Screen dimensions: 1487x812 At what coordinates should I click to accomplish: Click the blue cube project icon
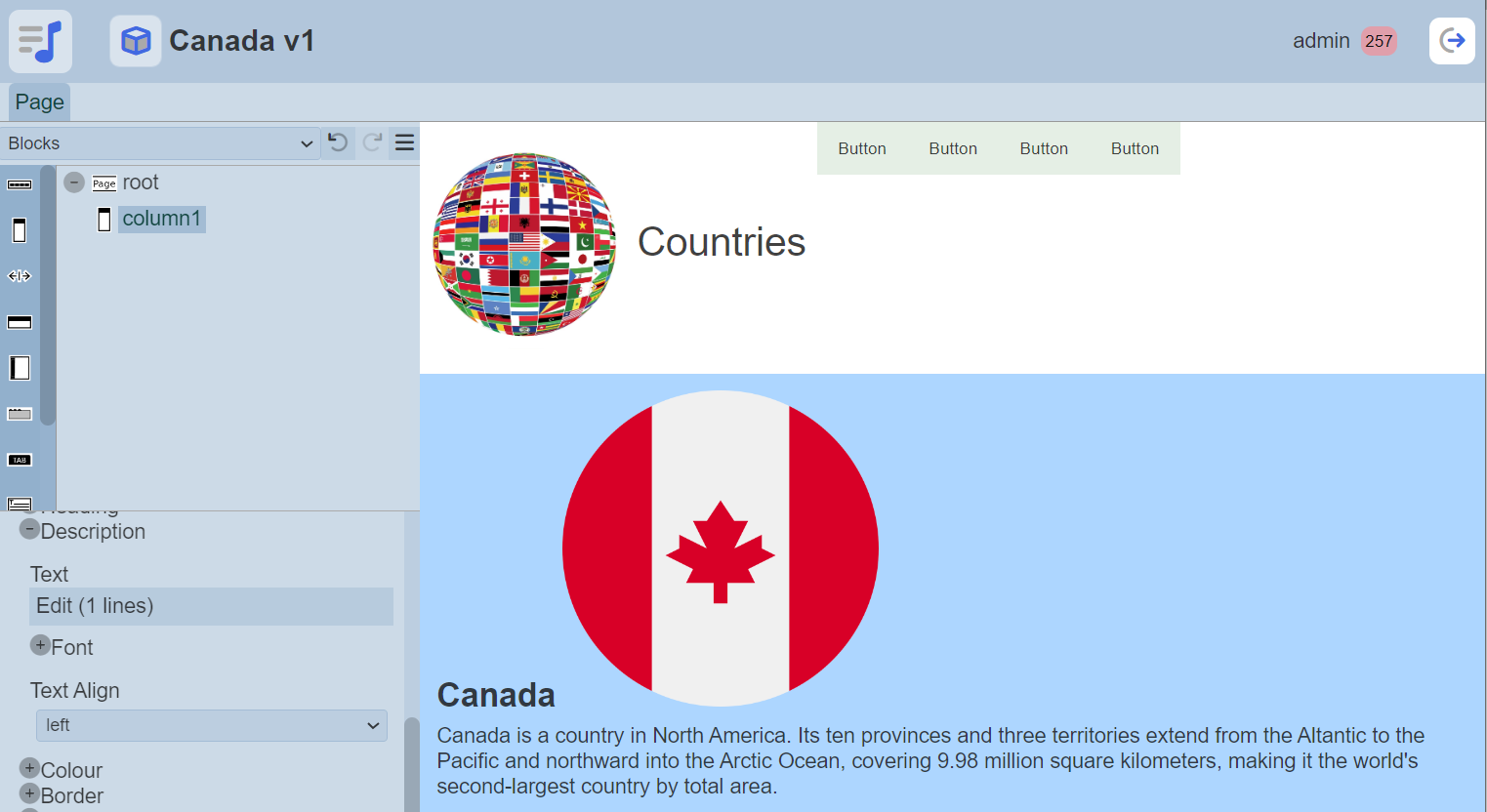tap(136, 41)
